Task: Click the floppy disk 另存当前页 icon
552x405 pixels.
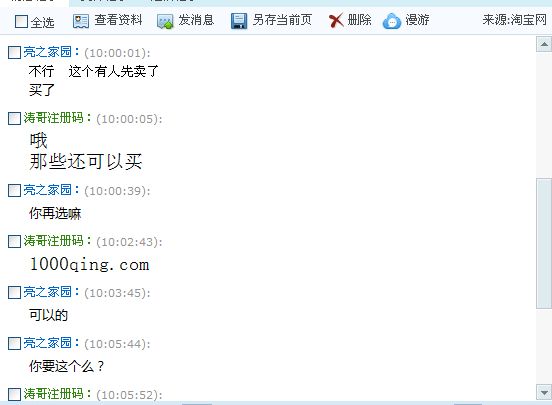Action: click(239, 21)
